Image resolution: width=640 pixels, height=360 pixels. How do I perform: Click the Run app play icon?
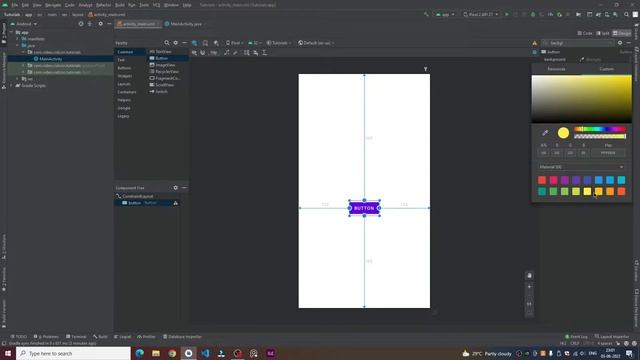click(x=507, y=14)
